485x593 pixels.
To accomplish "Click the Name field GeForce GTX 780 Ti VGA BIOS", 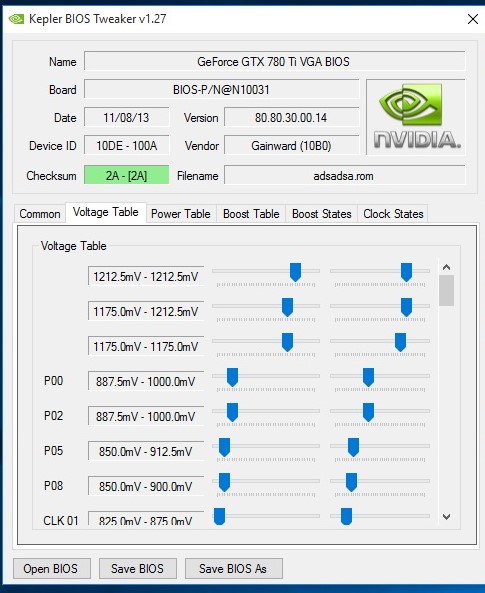I will tap(274, 61).
